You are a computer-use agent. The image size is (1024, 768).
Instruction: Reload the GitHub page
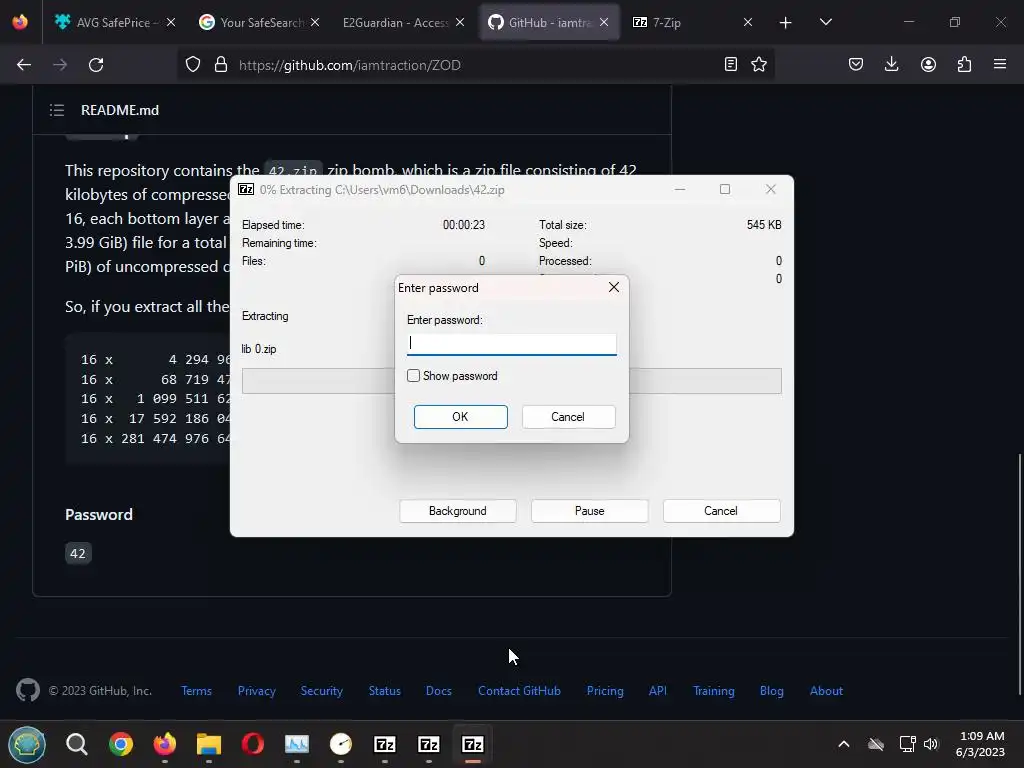[96, 65]
